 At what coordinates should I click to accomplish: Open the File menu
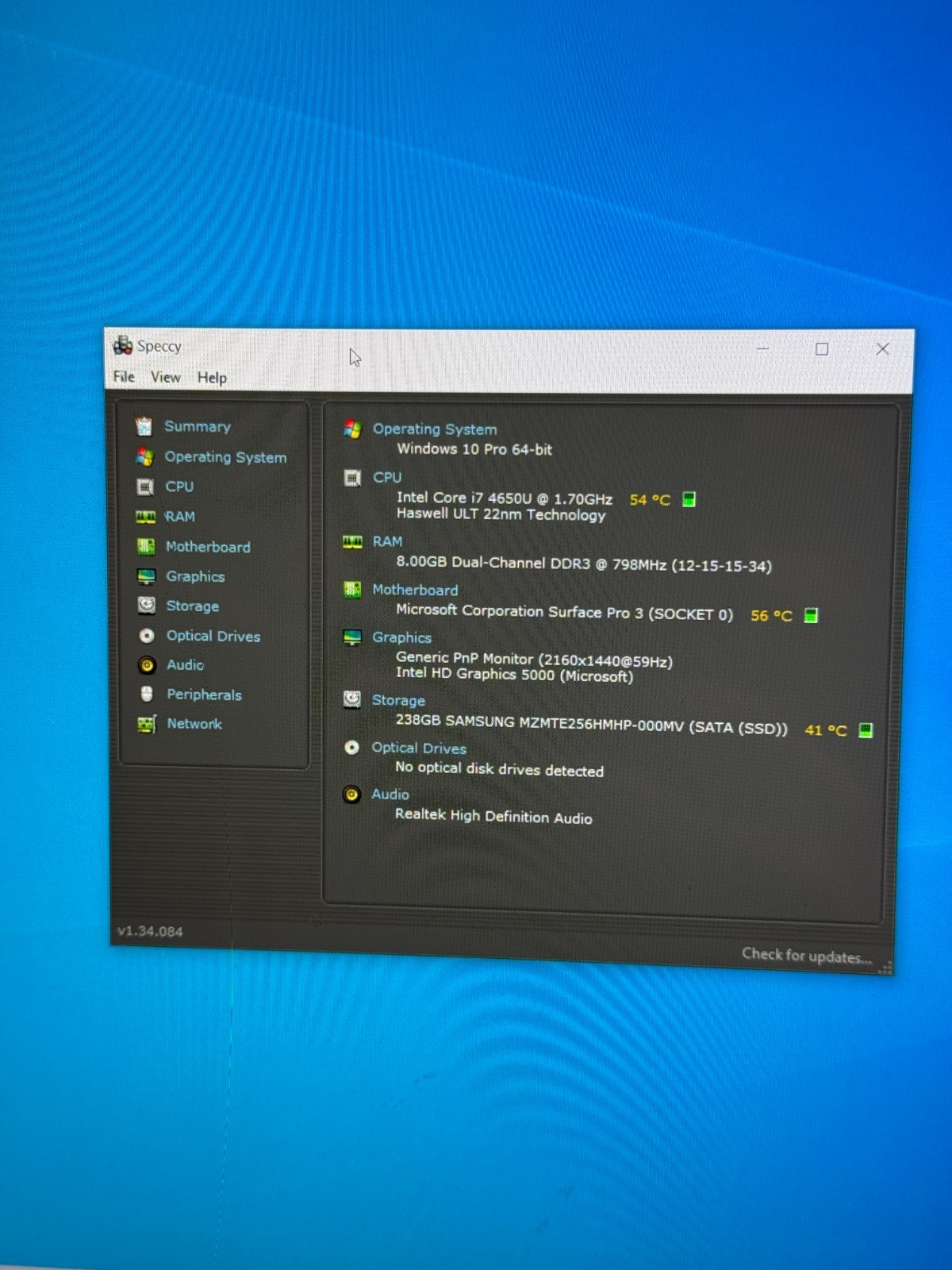tap(124, 376)
